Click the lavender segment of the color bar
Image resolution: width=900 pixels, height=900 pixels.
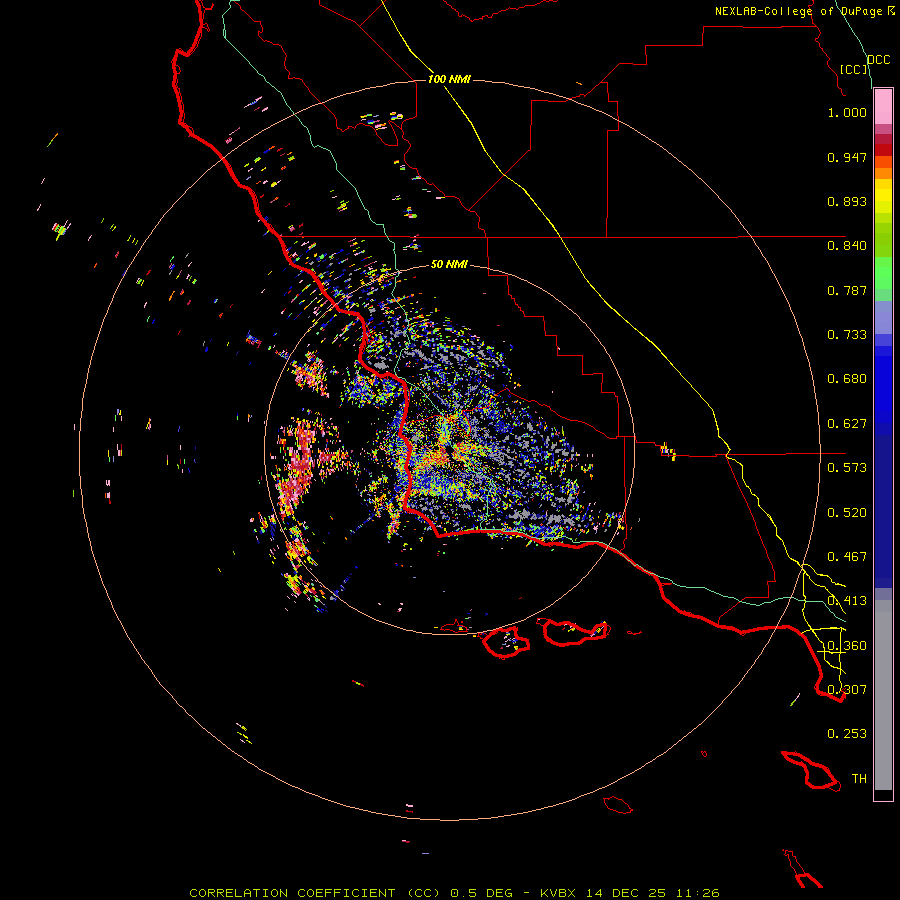pyautogui.click(x=883, y=318)
